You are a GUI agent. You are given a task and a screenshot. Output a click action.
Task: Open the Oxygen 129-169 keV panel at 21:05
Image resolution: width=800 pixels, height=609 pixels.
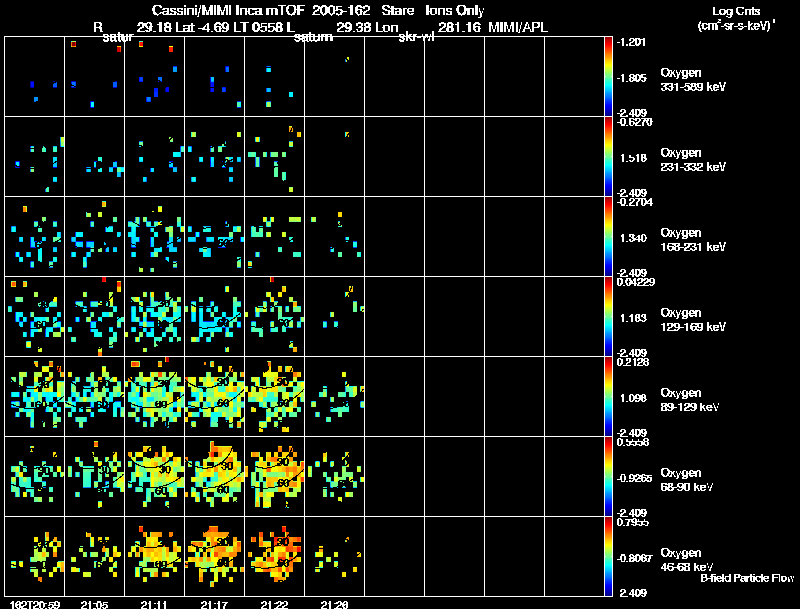(x=95, y=316)
